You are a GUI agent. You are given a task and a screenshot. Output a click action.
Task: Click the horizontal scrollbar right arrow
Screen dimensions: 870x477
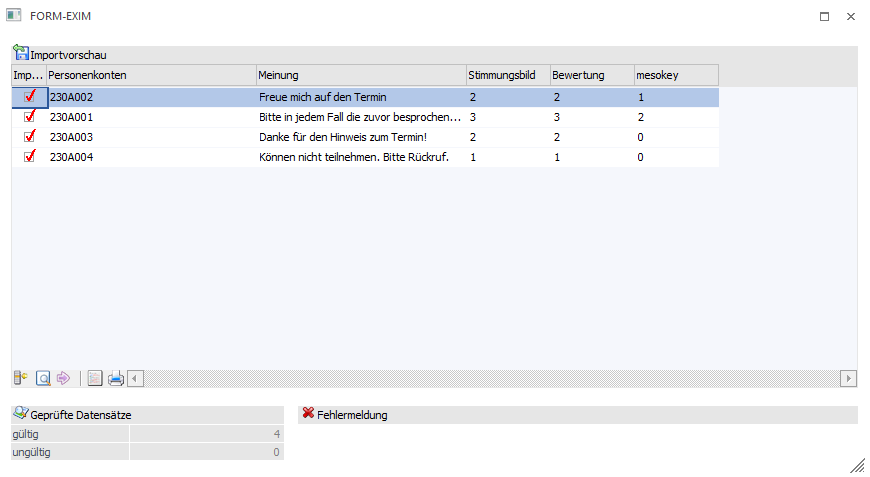point(848,379)
